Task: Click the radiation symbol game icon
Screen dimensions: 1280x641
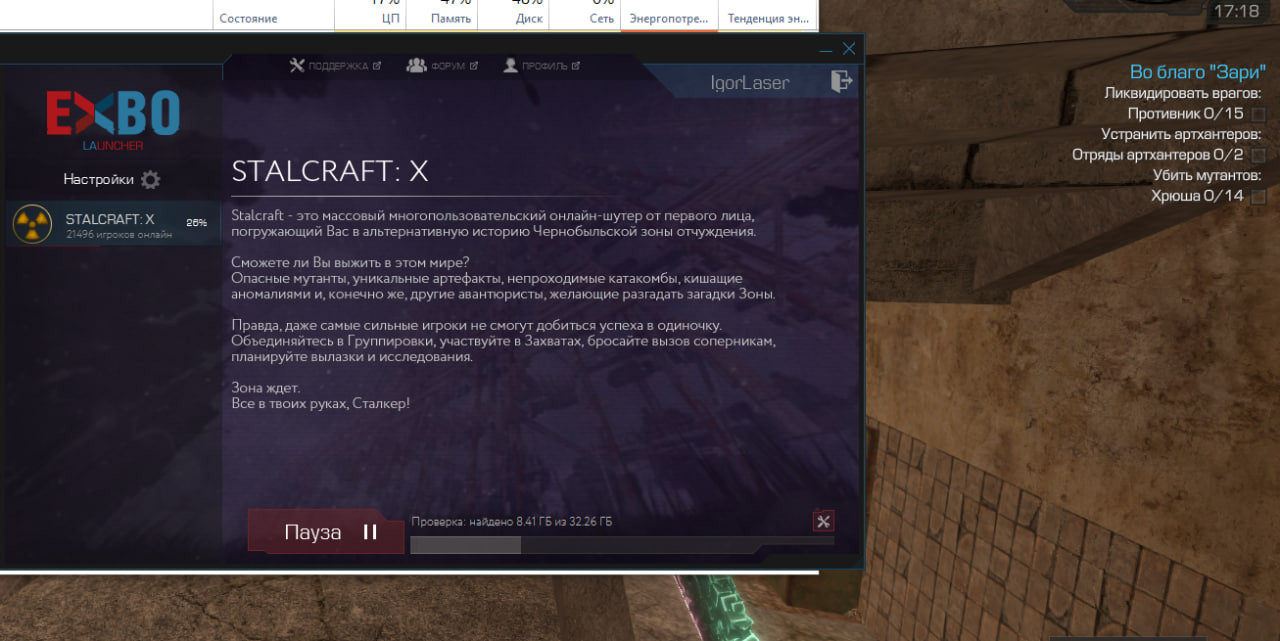Action: click(x=33, y=224)
